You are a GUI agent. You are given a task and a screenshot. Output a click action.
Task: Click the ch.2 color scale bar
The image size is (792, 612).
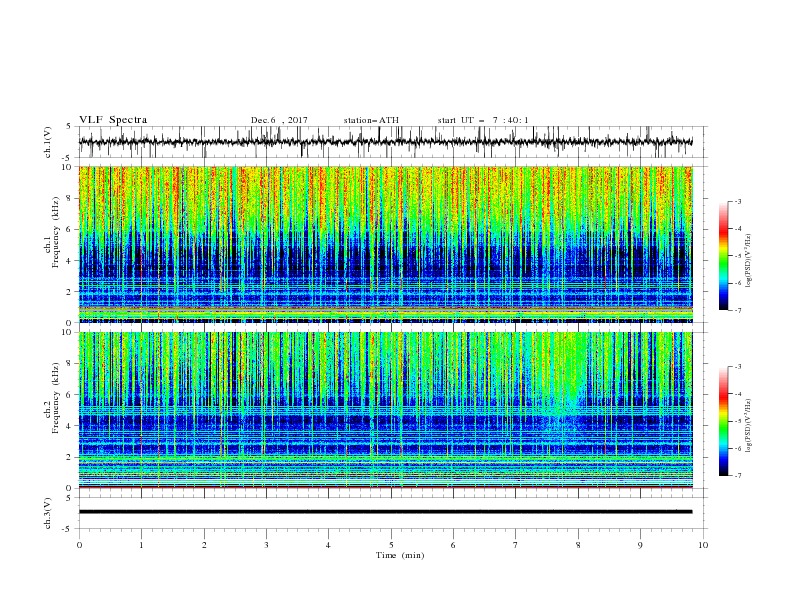coord(724,421)
